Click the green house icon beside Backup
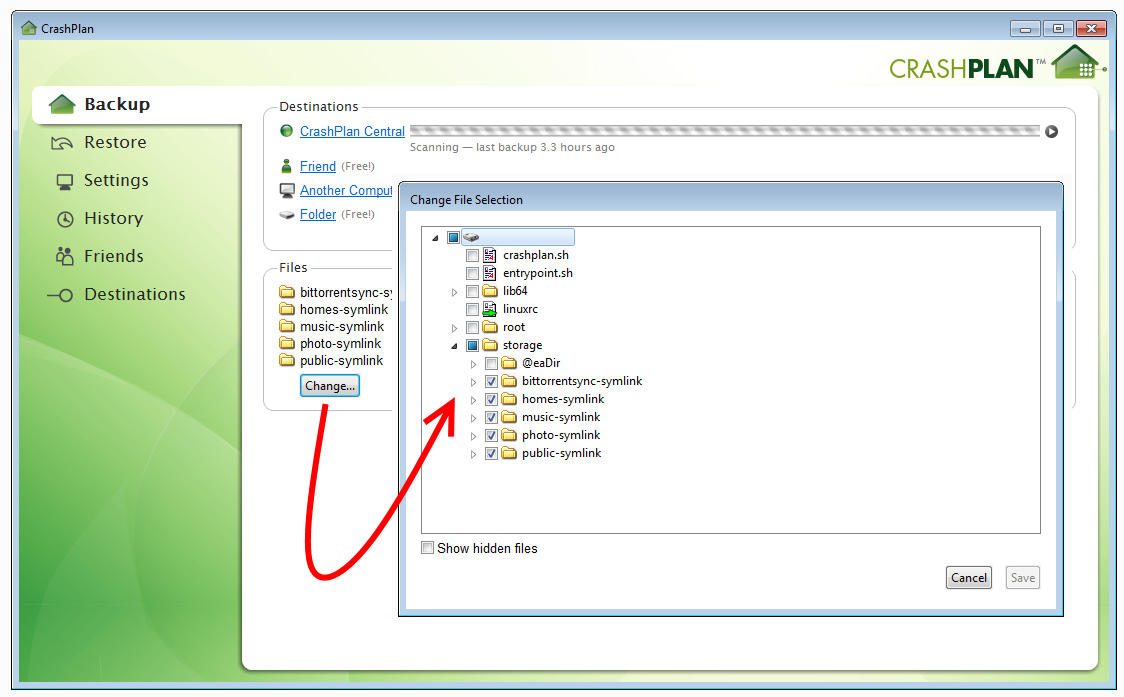The width and height of the screenshot is (1124, 697). click(x=62, y=105)
